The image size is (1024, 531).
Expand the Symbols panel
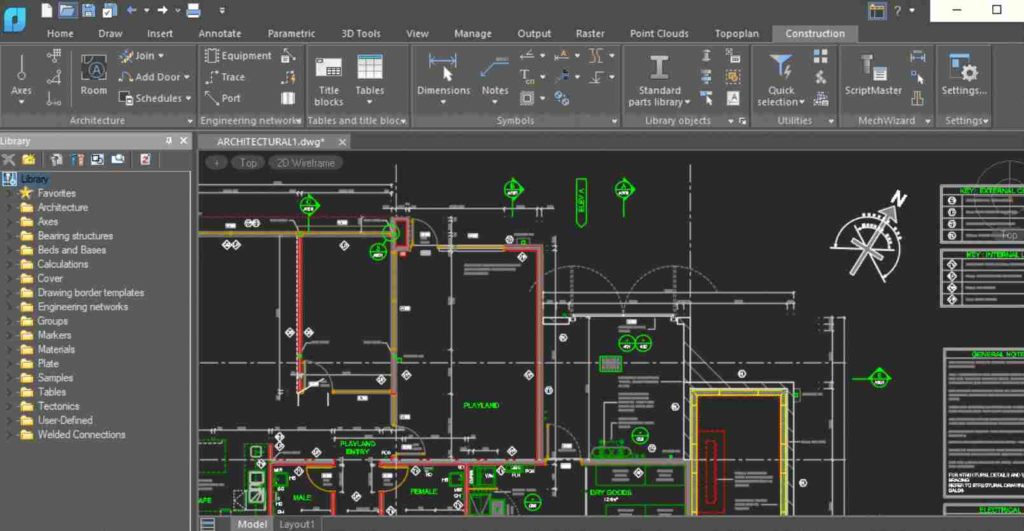point(615,121)
